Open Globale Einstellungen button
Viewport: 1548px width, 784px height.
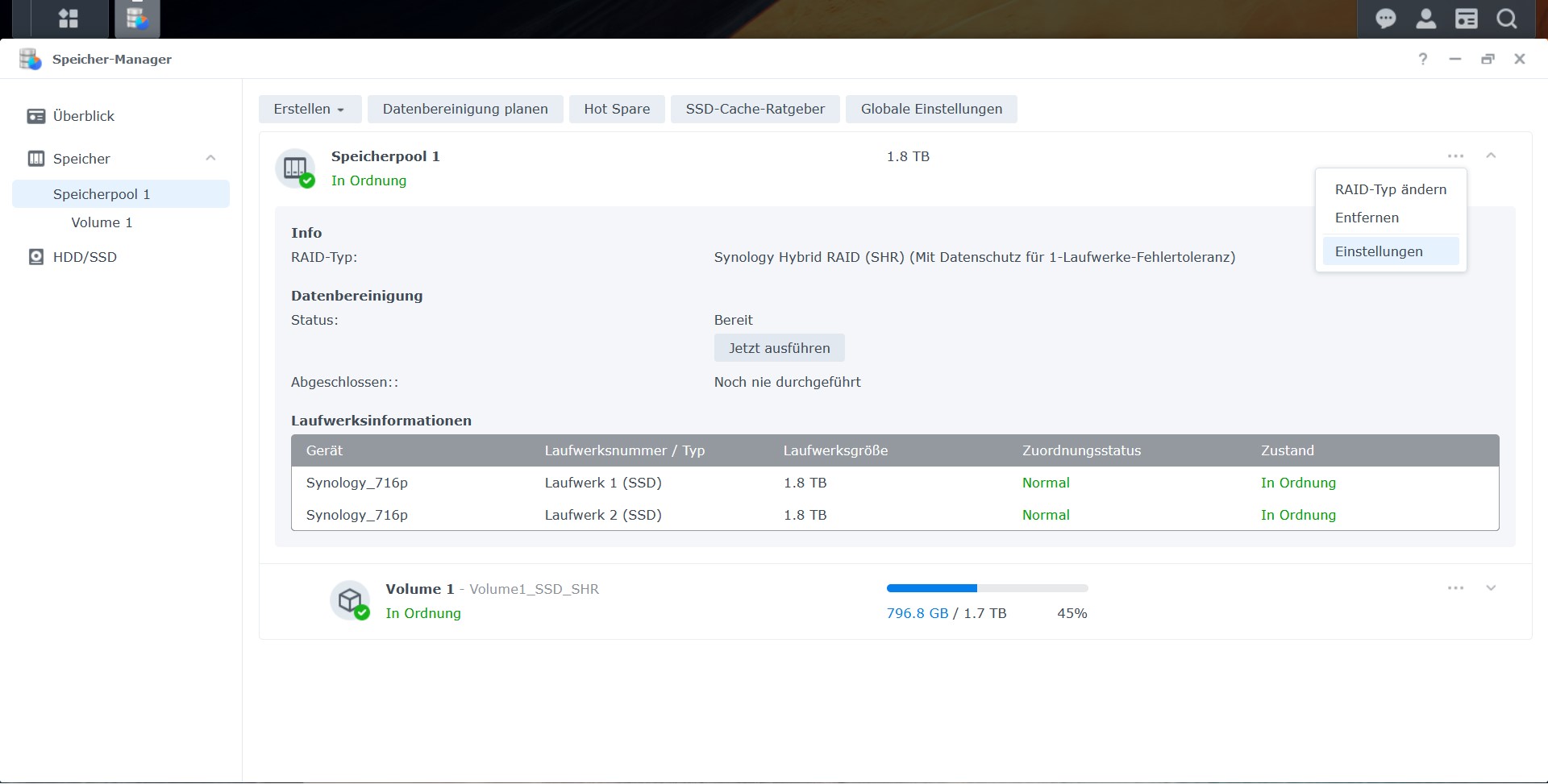[931, 110]
